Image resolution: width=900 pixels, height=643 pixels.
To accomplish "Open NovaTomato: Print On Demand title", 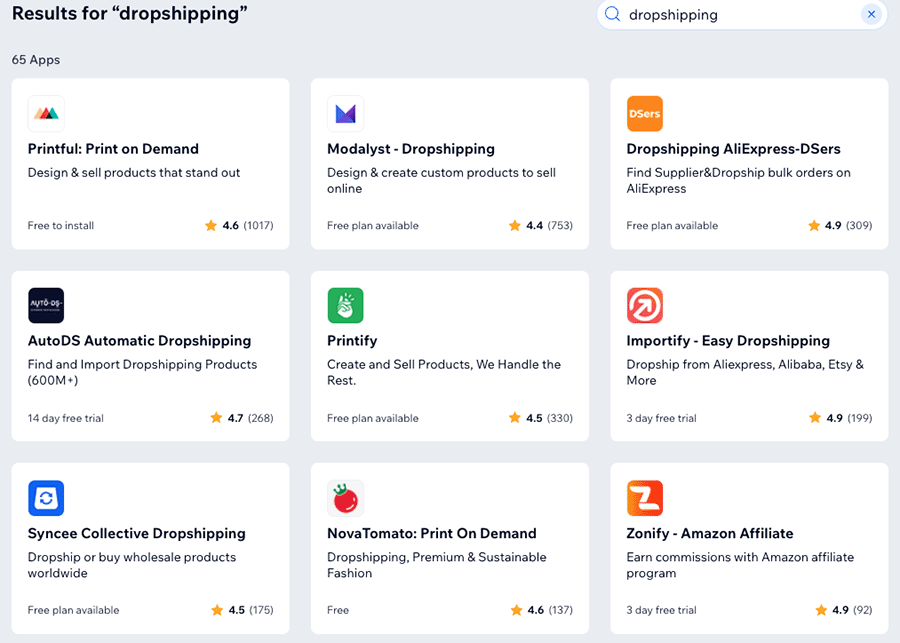I will [x=432, y=533].
